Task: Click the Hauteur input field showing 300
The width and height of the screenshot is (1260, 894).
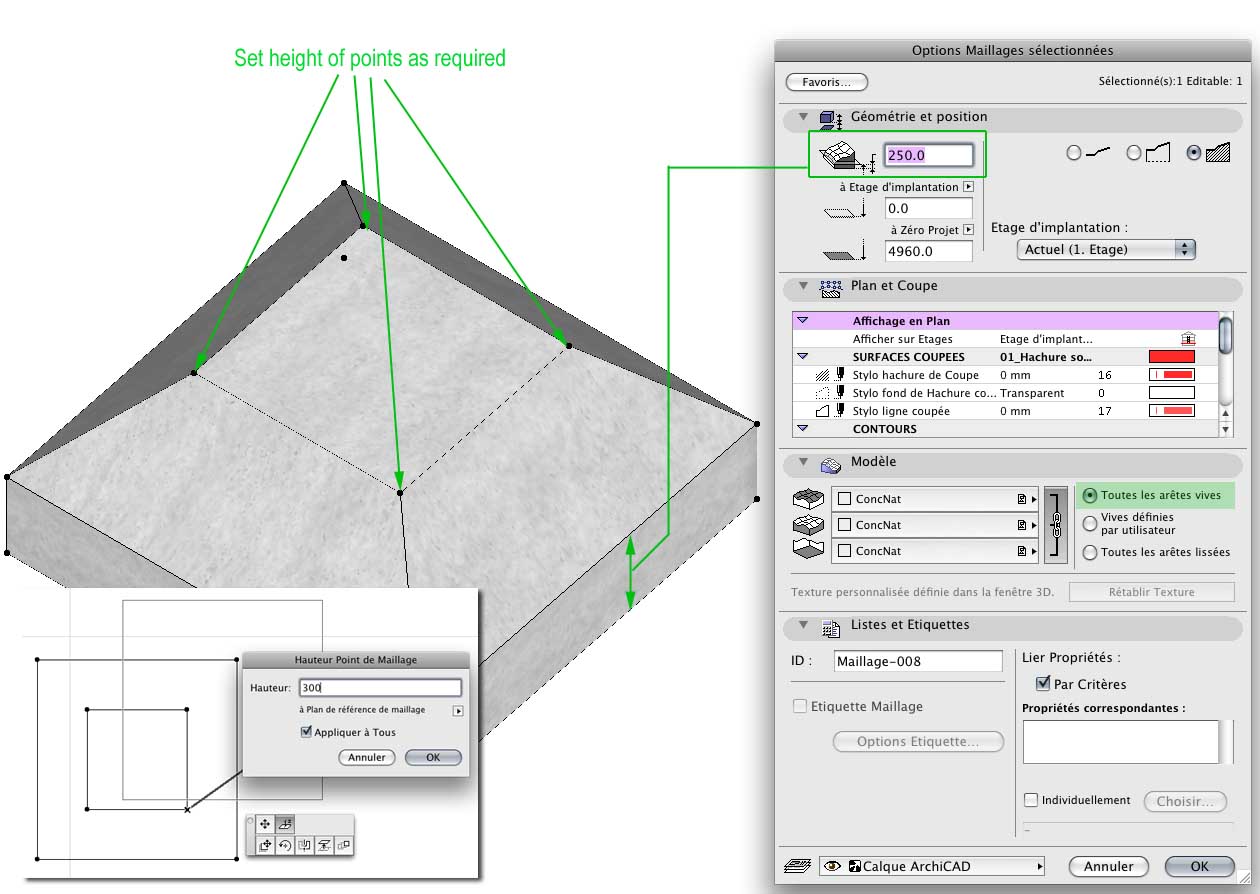Action: point(380,687)
